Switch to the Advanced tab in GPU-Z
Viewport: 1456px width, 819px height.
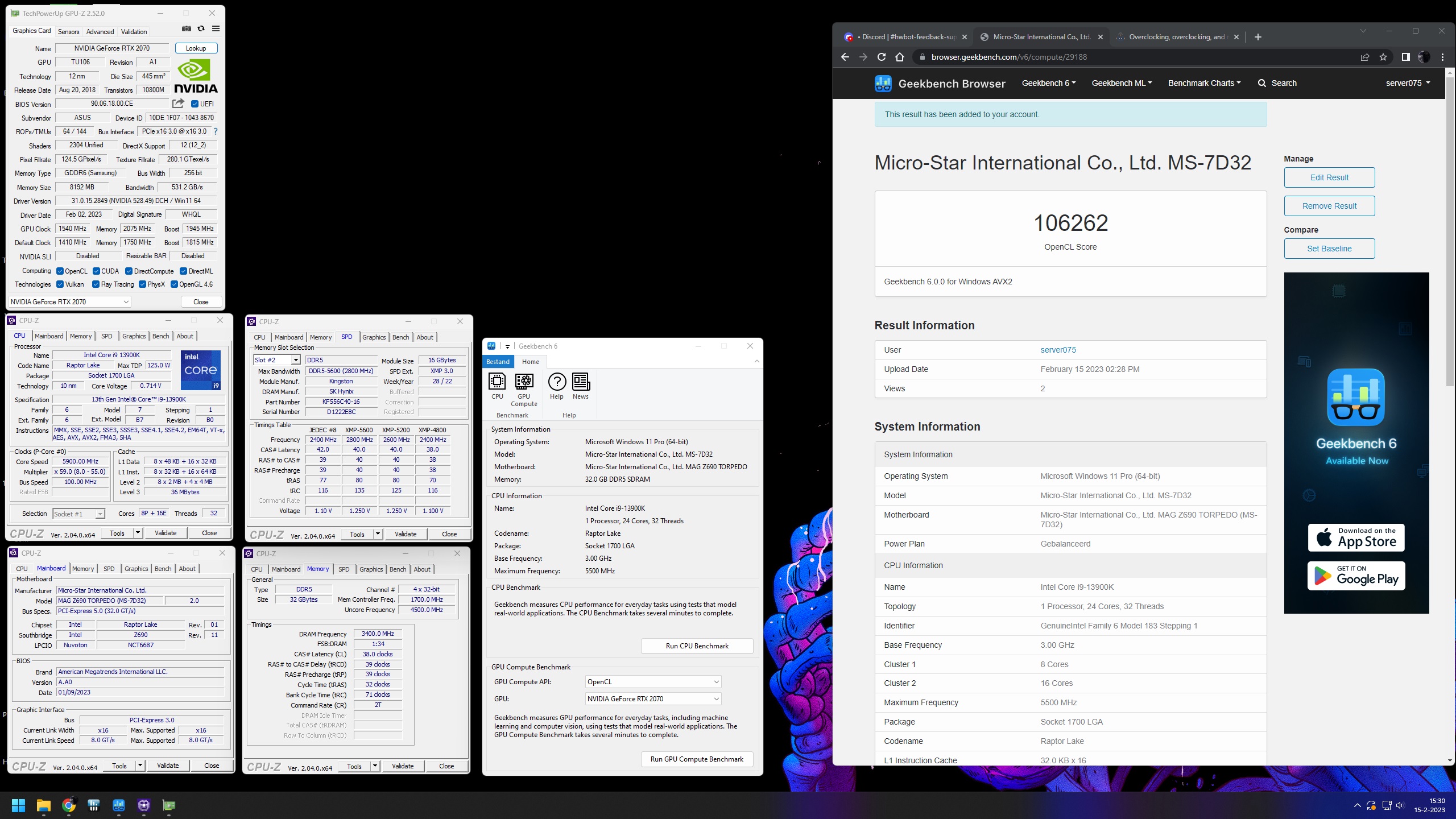(x=100, y=32)
